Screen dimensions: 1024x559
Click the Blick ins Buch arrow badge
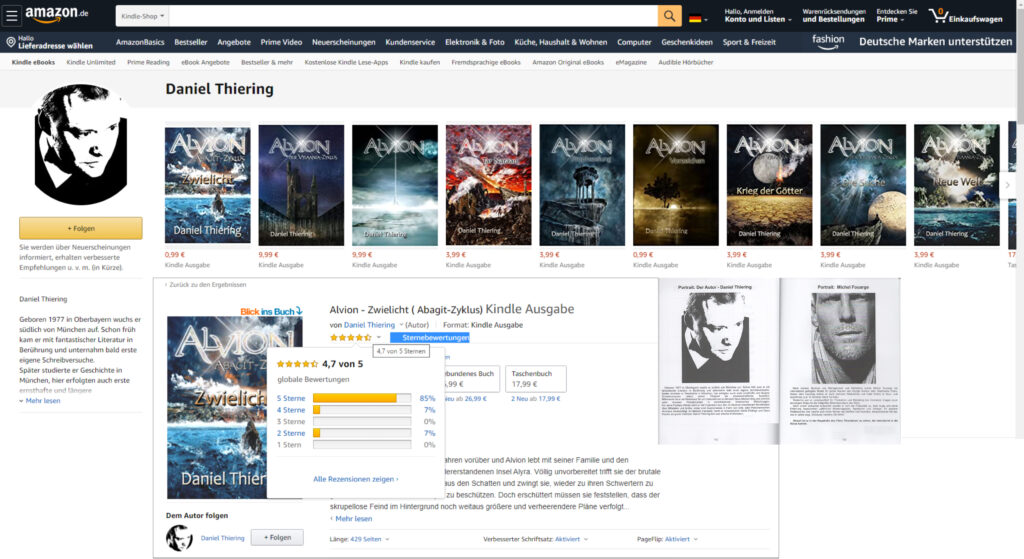271,311
